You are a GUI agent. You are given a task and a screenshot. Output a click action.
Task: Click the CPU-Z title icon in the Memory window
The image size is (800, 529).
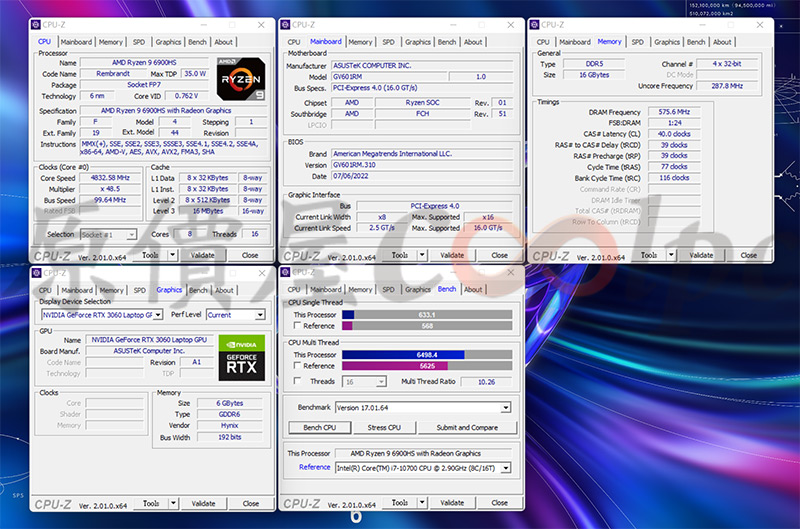pos(535,24)
